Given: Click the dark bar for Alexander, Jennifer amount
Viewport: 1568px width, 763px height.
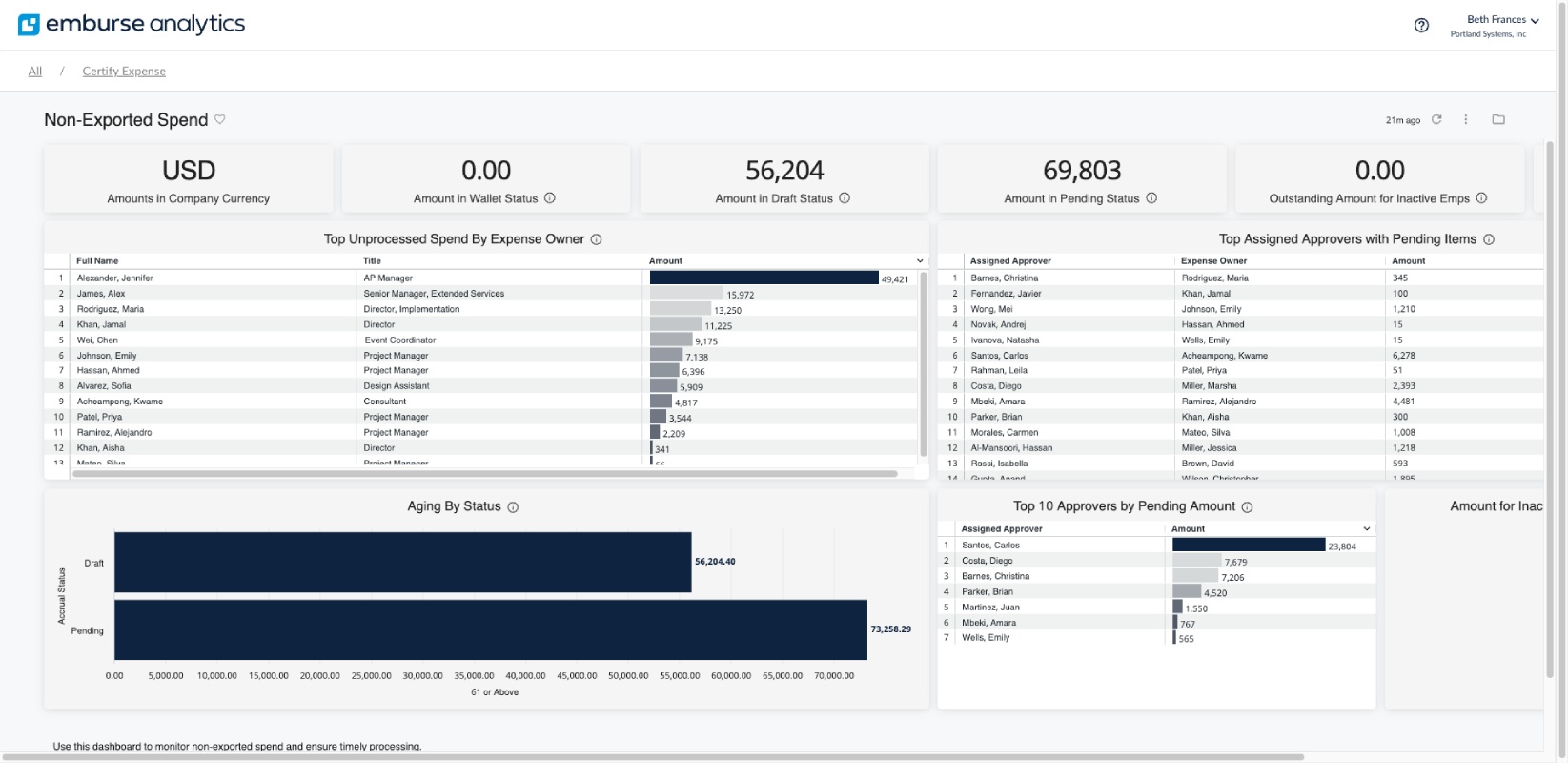Looking at the screenshot, I should [x=764, y=278].
